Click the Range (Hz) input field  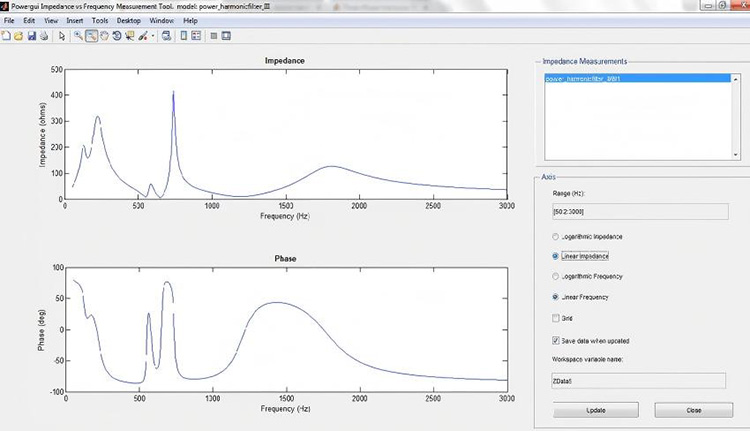(640, 211)
